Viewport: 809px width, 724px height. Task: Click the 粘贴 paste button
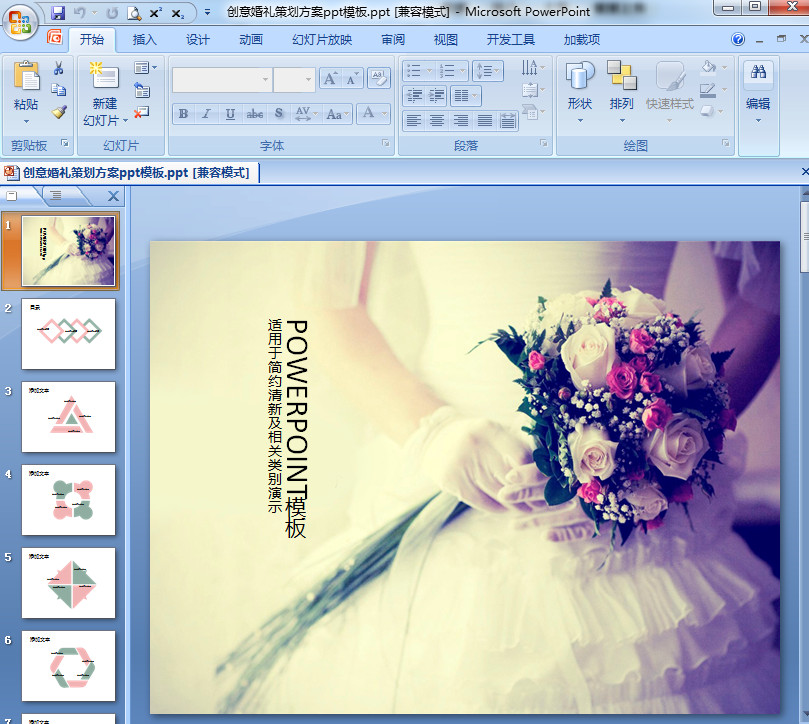coord(26,85)
